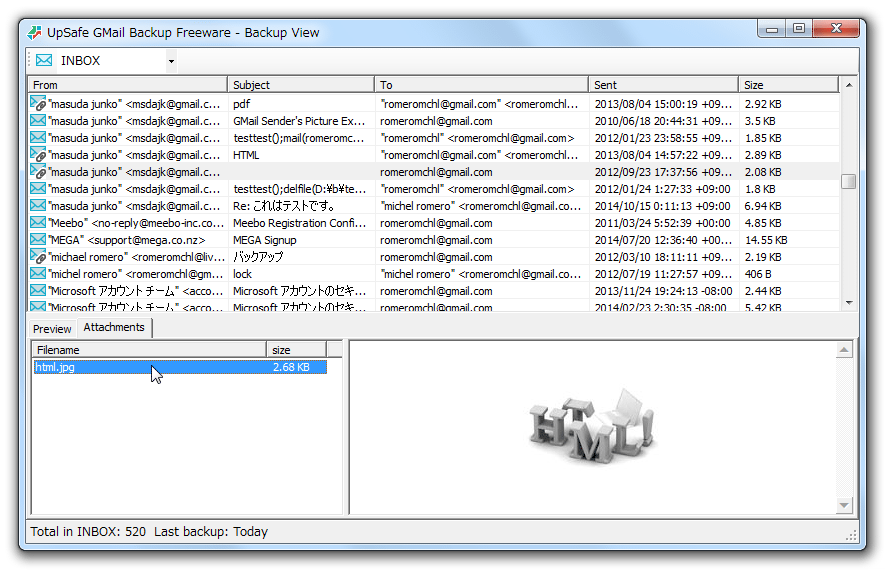Click the UpSafe app icon in title bar

35,32
